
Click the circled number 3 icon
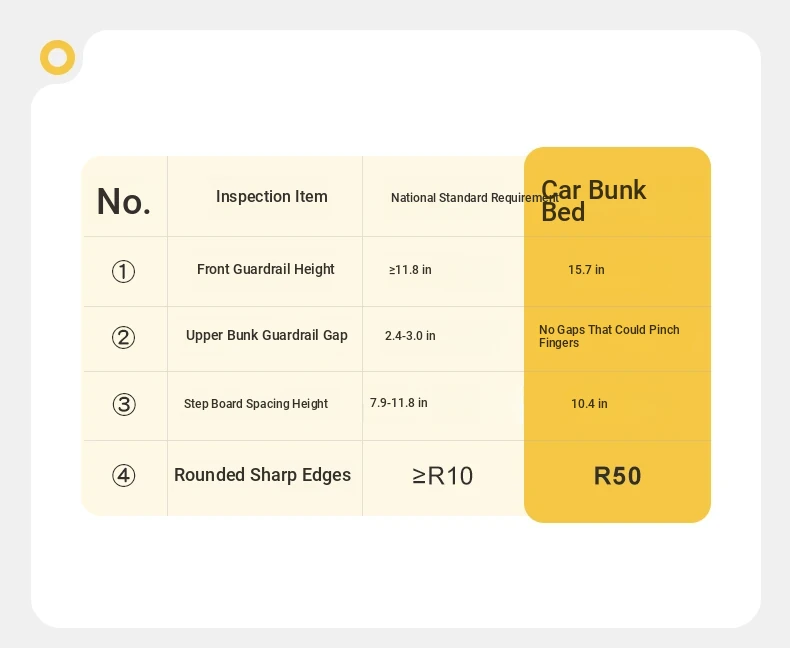pos(124,404)
